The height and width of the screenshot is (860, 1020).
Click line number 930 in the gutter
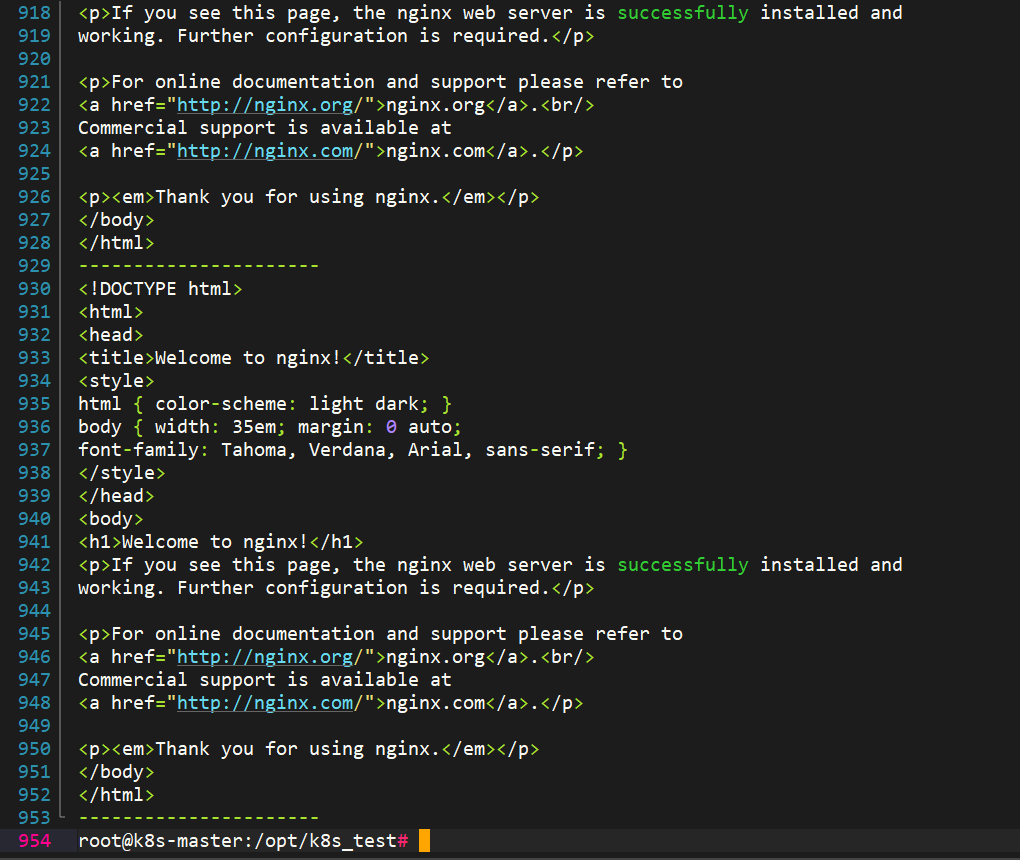(x=34, y=289)
